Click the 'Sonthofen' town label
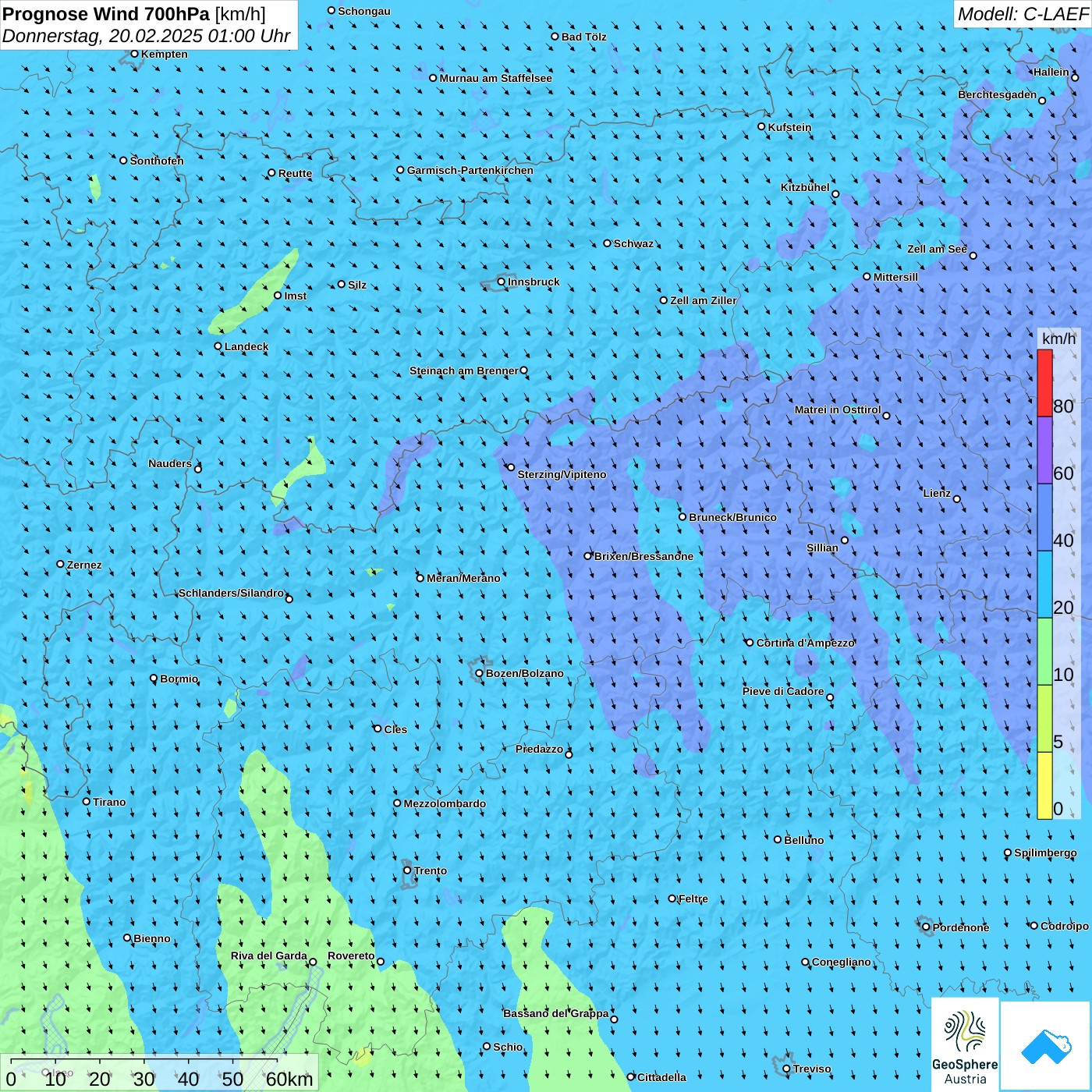Viewport: 1092px width, 1092px height. click(x=157, y=161)
